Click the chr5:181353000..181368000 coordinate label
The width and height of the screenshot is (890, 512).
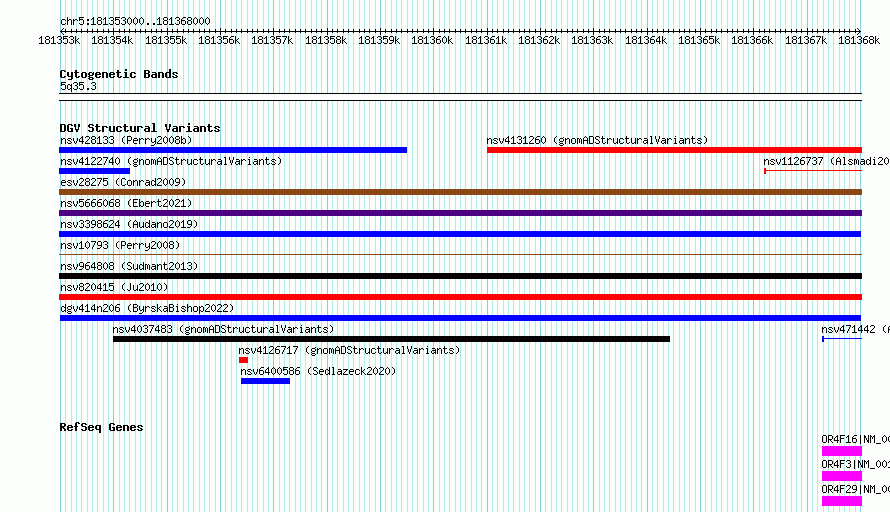point(135,21)
